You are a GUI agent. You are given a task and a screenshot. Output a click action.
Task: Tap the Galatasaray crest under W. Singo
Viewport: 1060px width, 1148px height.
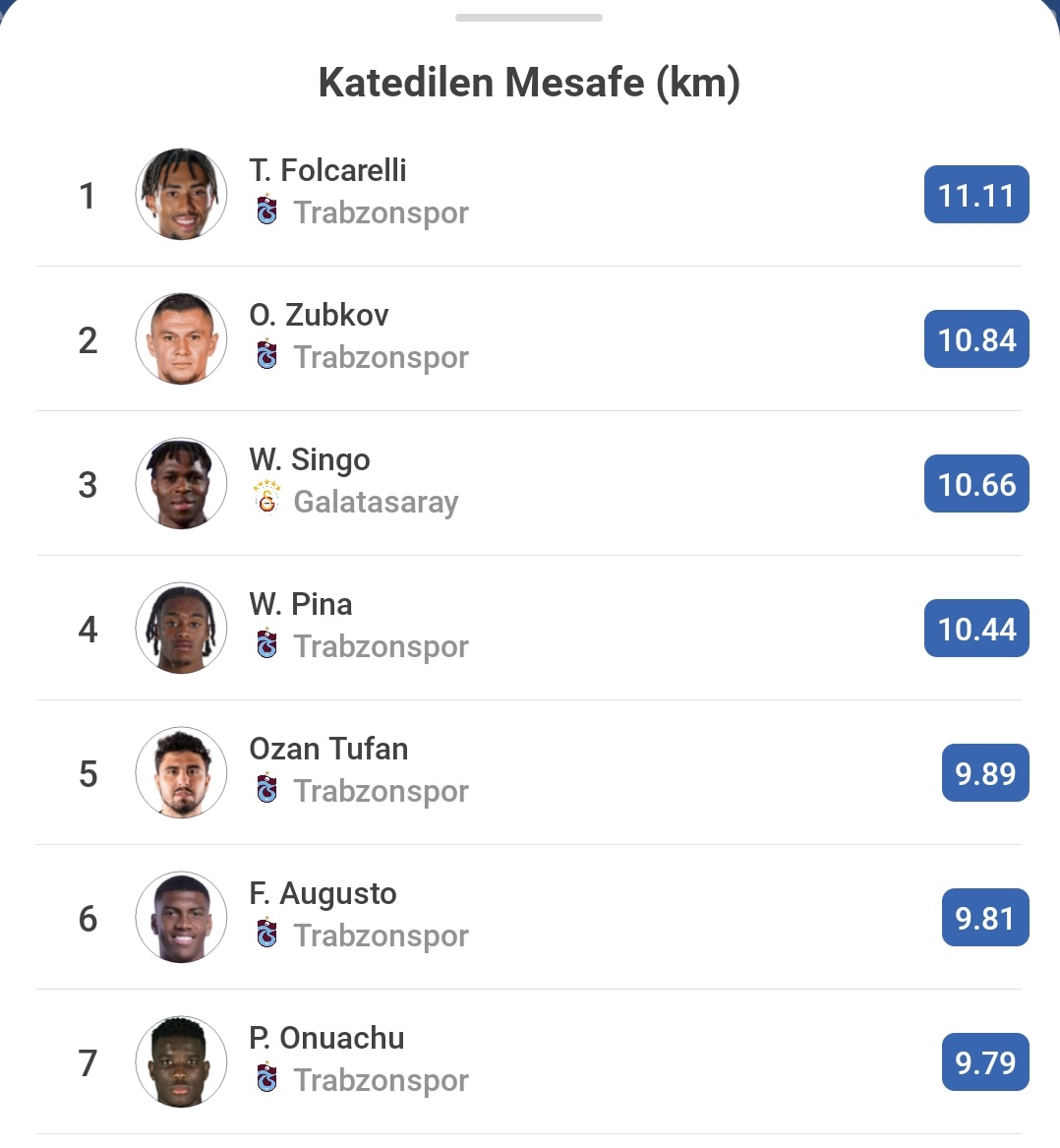click(267, 500)
